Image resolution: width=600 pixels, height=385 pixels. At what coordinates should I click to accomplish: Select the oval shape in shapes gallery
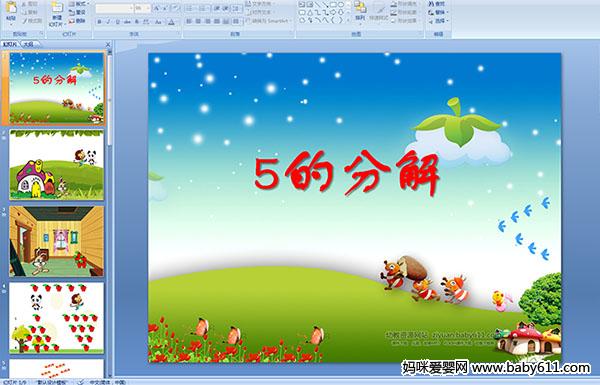[x=341, y=4]
